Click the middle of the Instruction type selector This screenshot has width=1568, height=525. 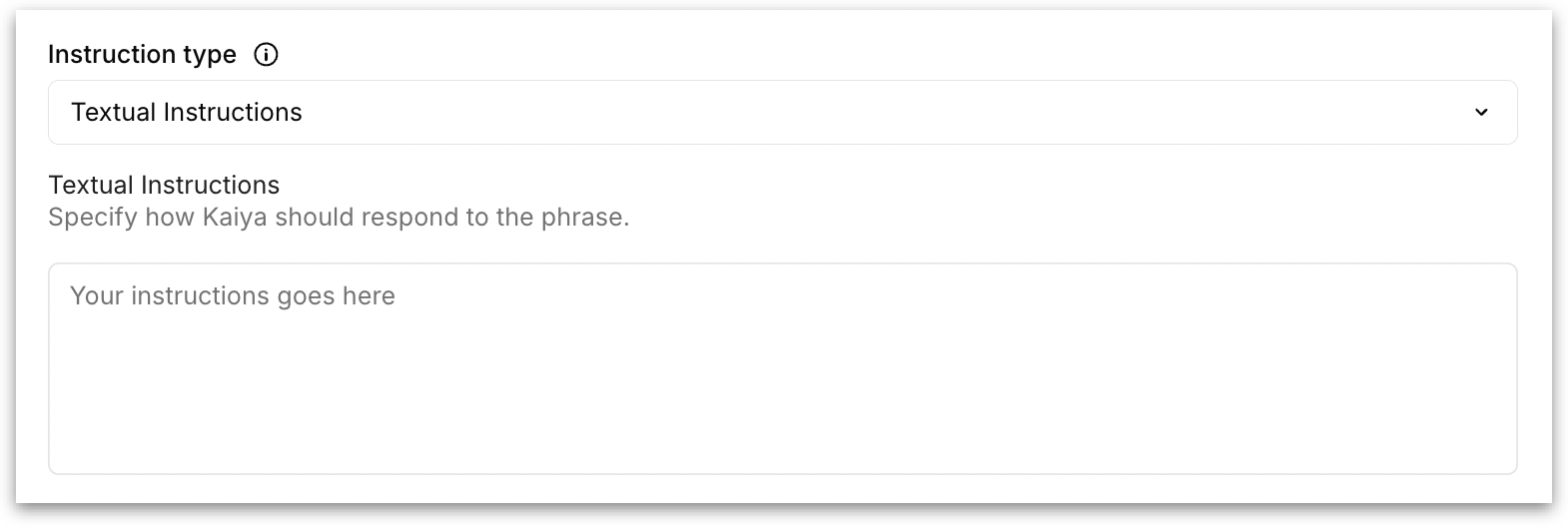(x=782, y=112)
